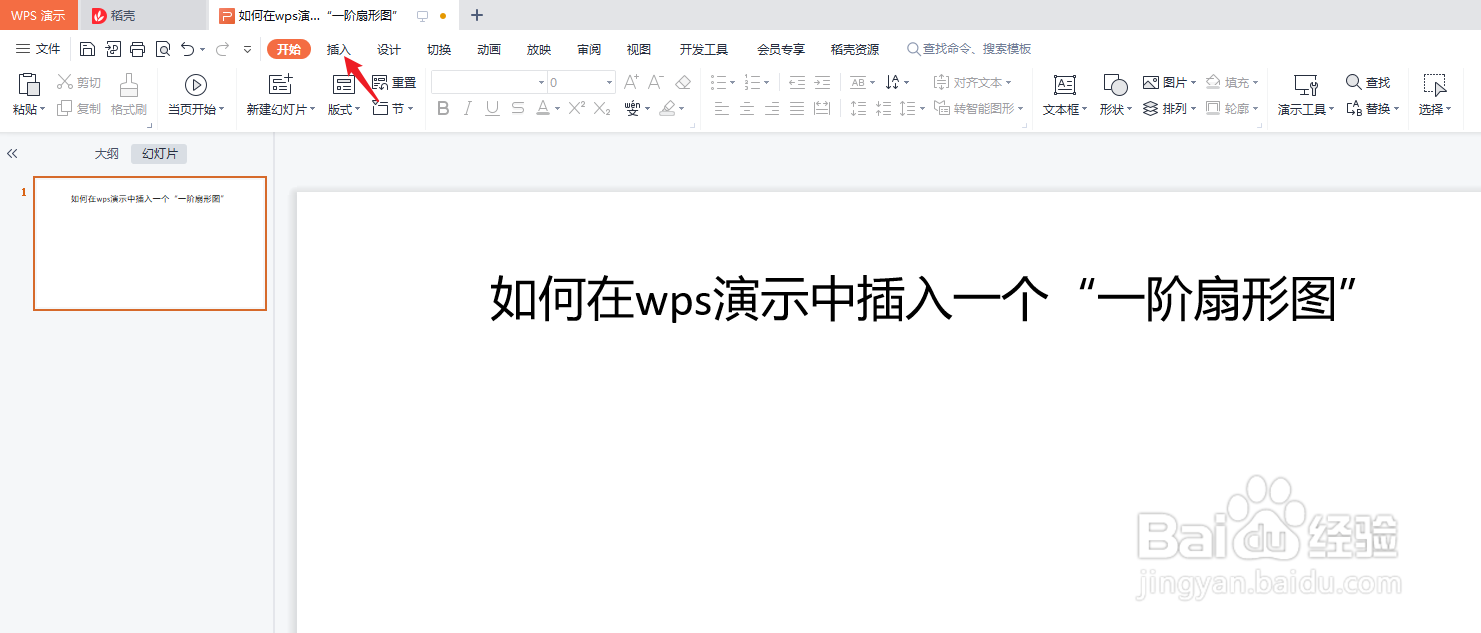Viewport: 1481px width, 633px height.
Task: Select slide 1 thumbnail
Action: pyautogui.click(x=150, y=244)
